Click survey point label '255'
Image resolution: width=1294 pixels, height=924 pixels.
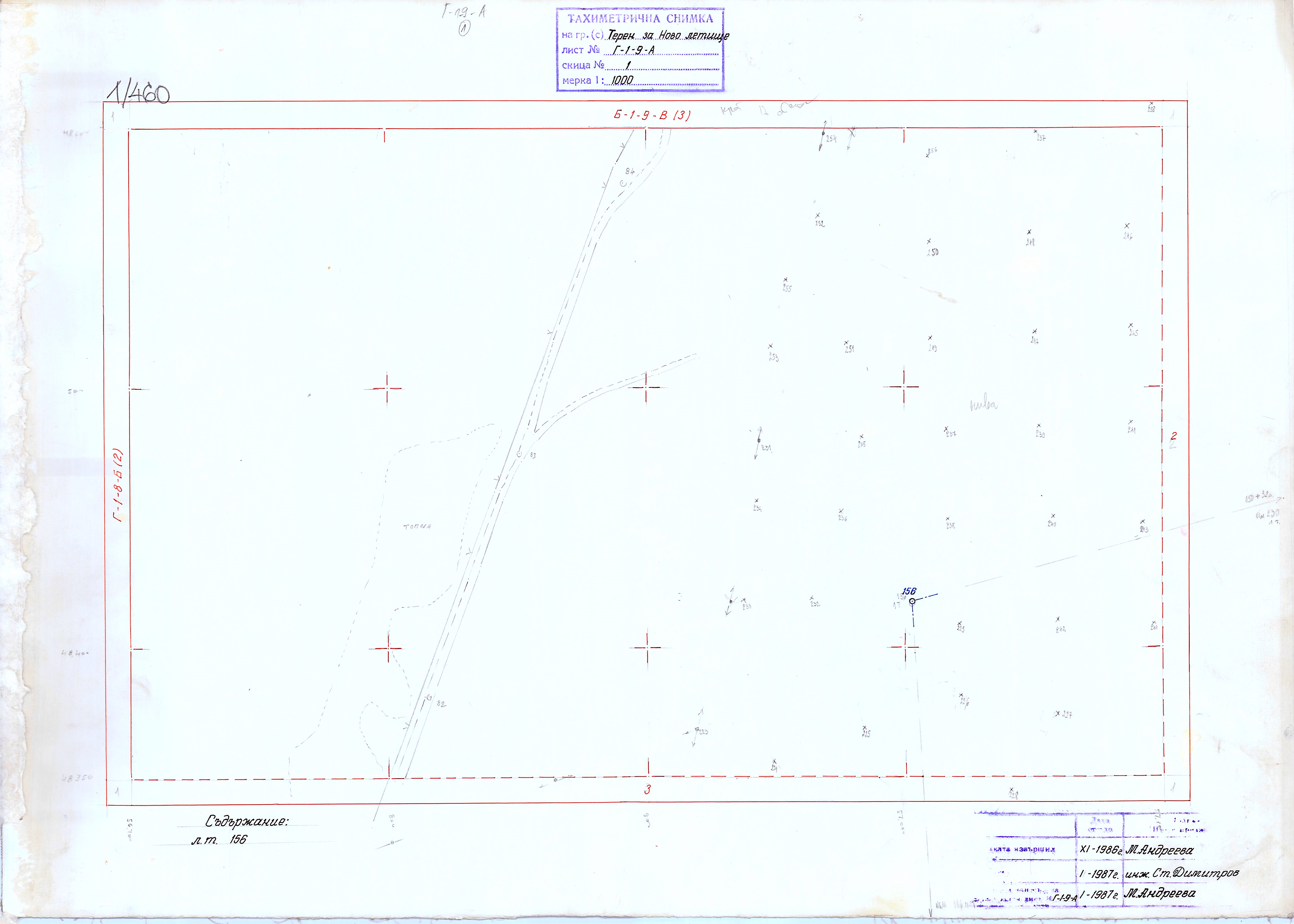(787, 288)
